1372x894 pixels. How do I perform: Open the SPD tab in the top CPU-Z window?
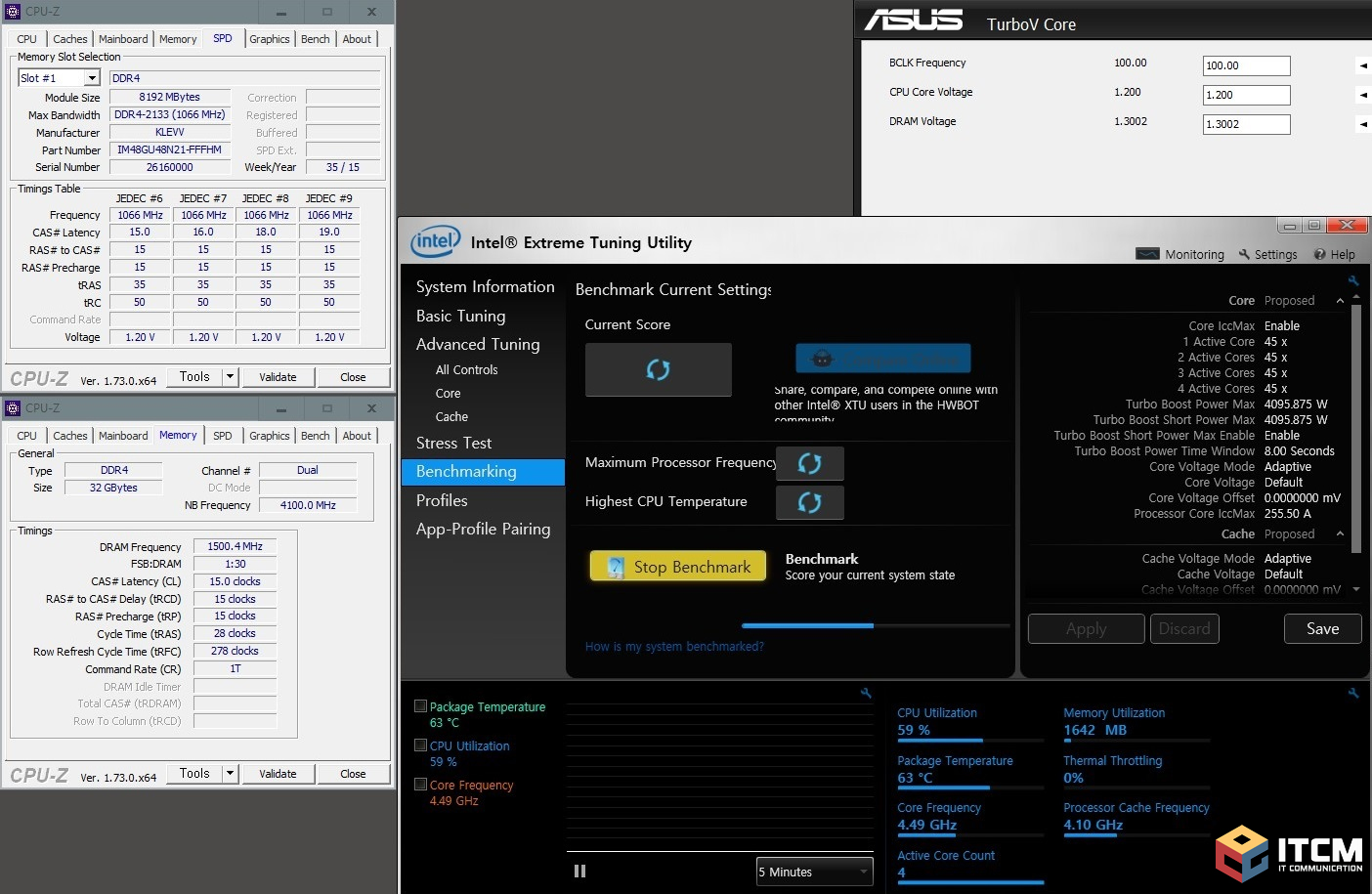pyautogui.click(x=223, y=38)
